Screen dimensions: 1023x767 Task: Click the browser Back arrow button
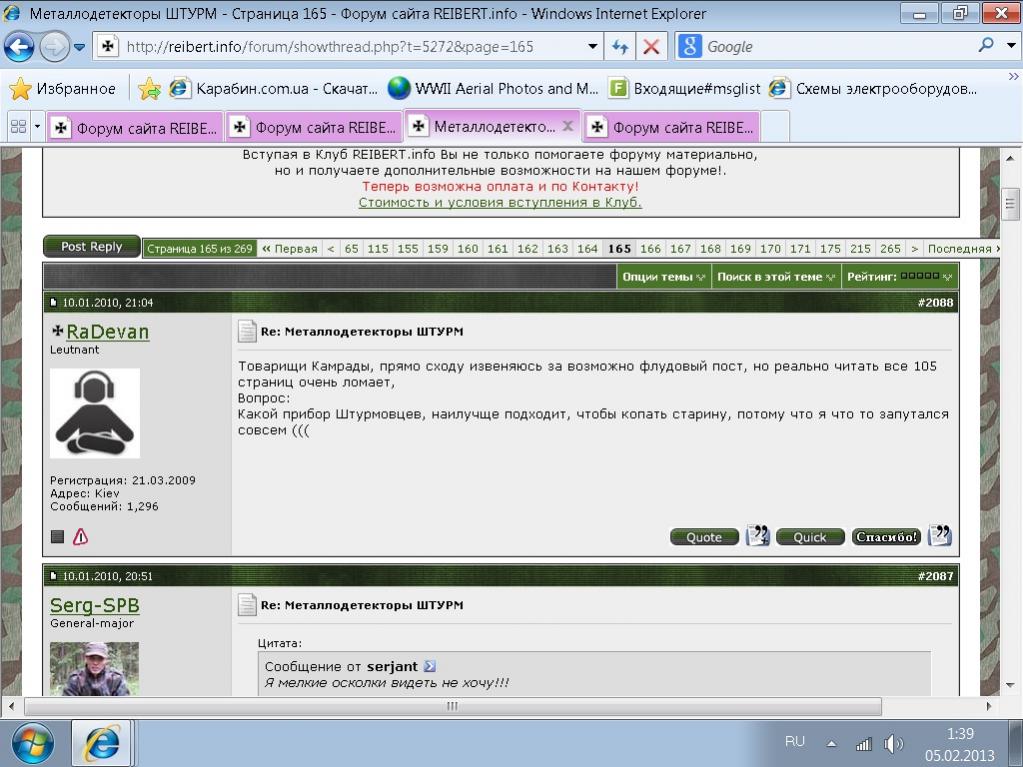click(x=20, y=46)
